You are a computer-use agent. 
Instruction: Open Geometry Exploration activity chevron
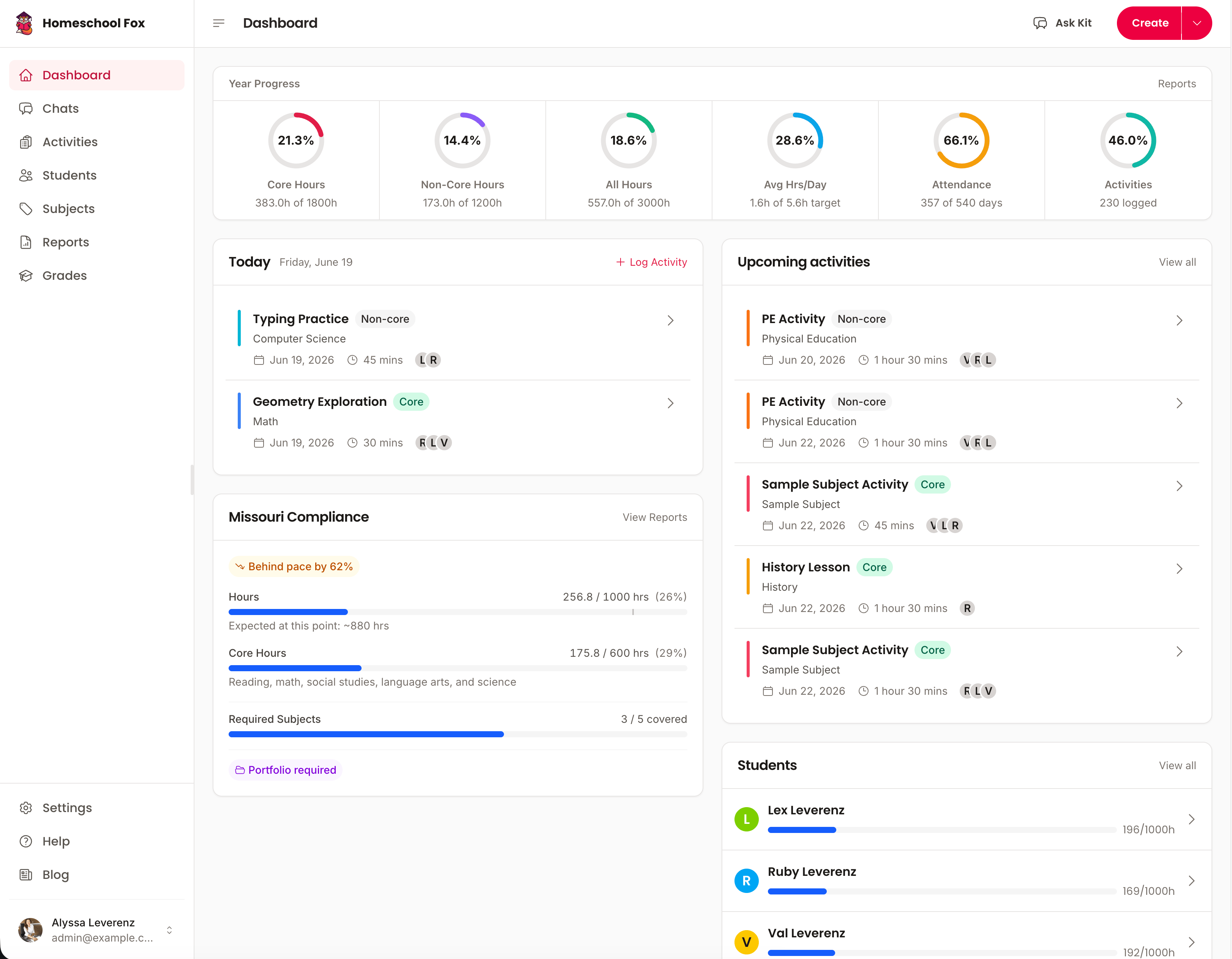[x=670, y=403]
